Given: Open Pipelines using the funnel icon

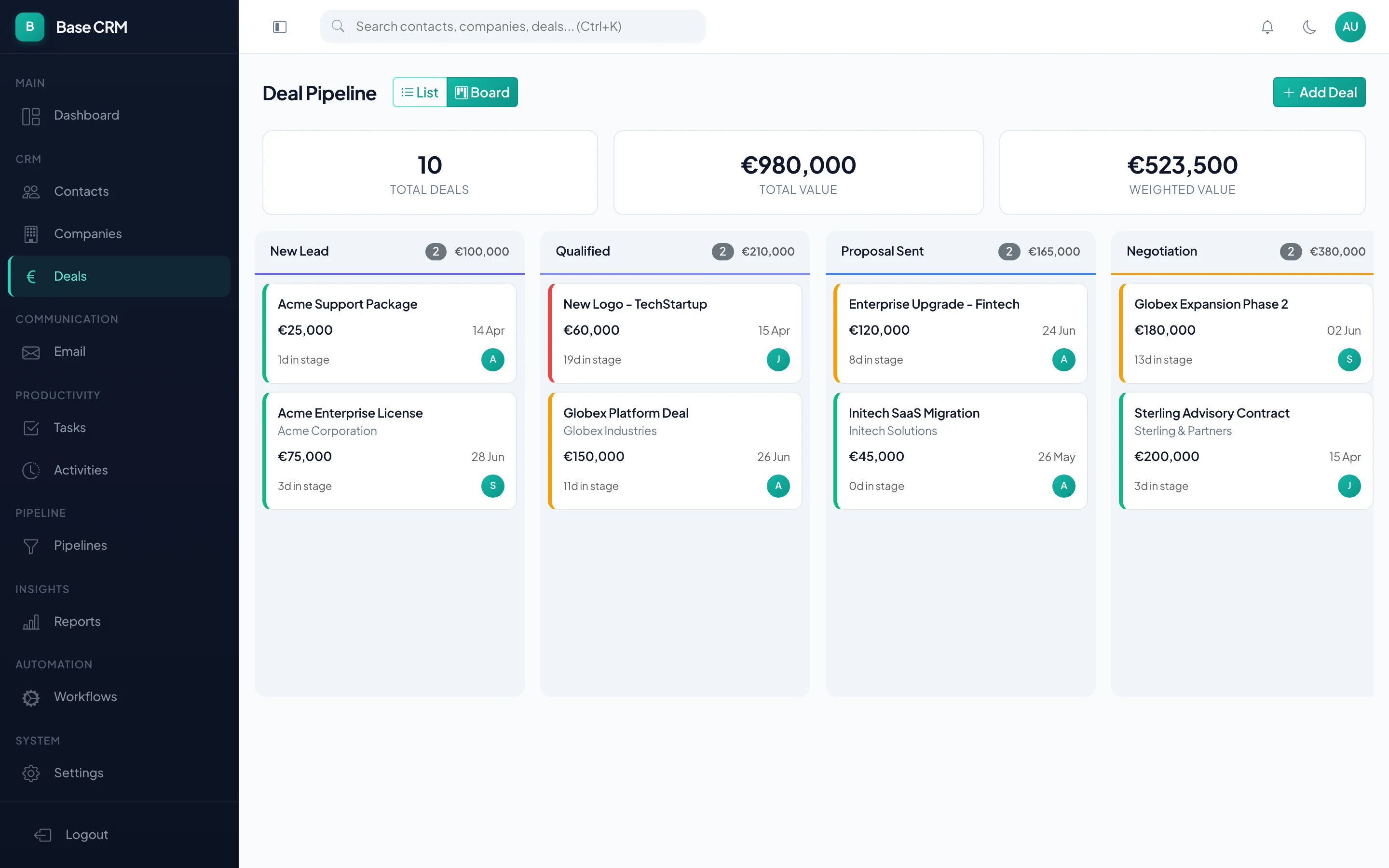Looking at the screenshot, I should pyautogui.click(x=31, y=546).
